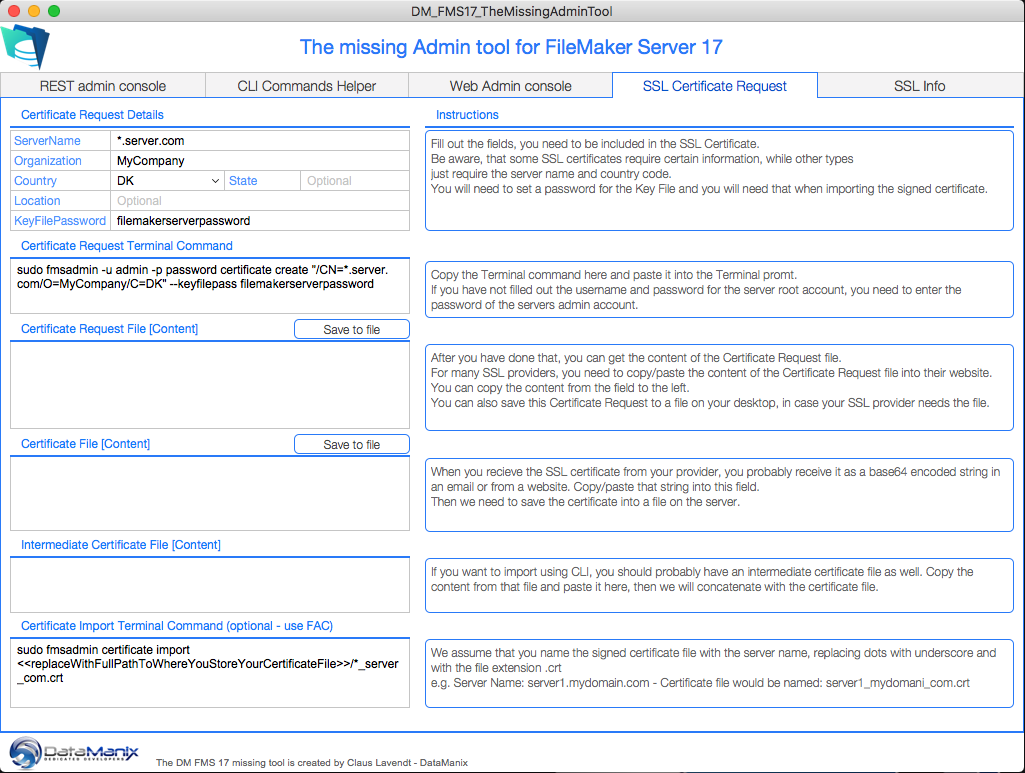Switch to the REST admin console tab
The height and width of the screenshot is (773, 1025).
click(x=103, y=86)
